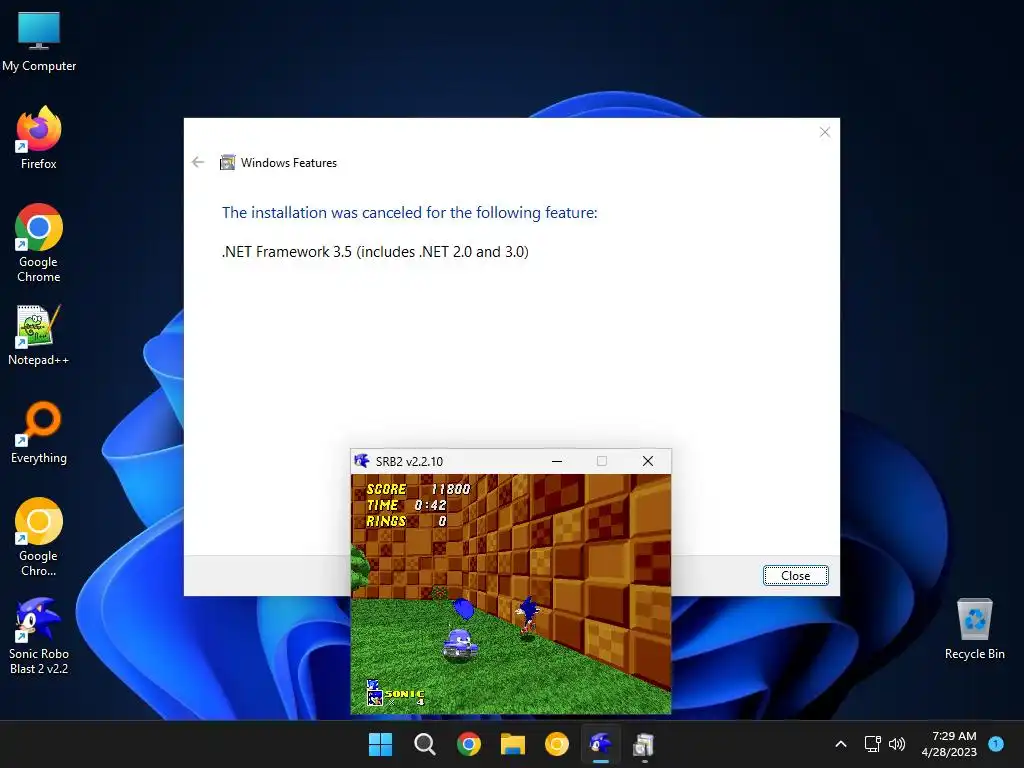Click the SCORE 11800 counter in SRB2

tap(418, 489)
